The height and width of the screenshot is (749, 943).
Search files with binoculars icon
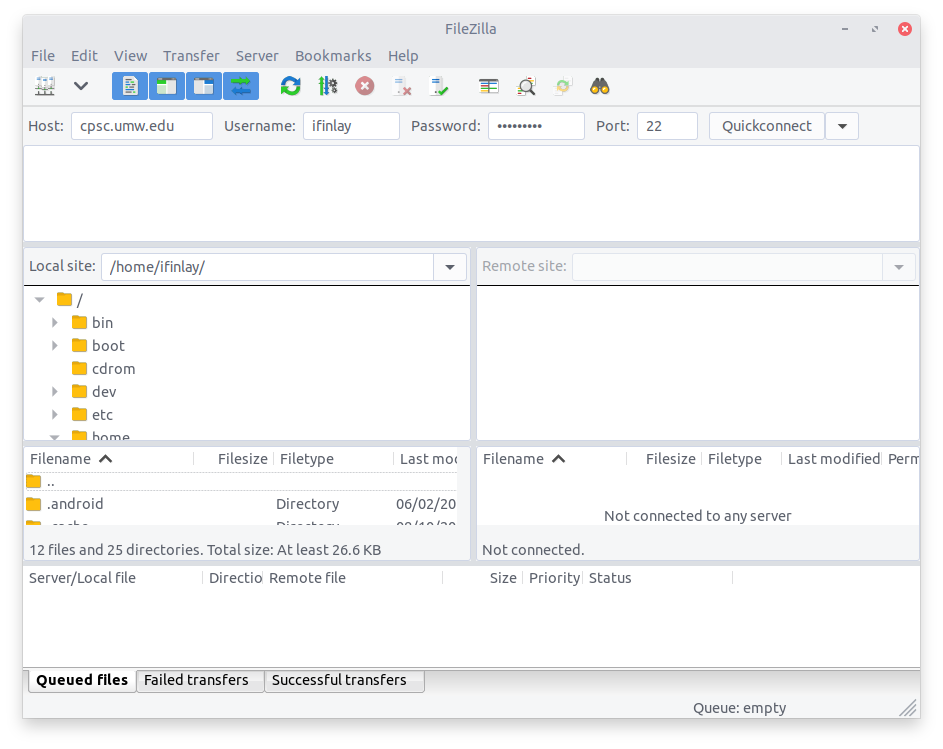point(600,86)
